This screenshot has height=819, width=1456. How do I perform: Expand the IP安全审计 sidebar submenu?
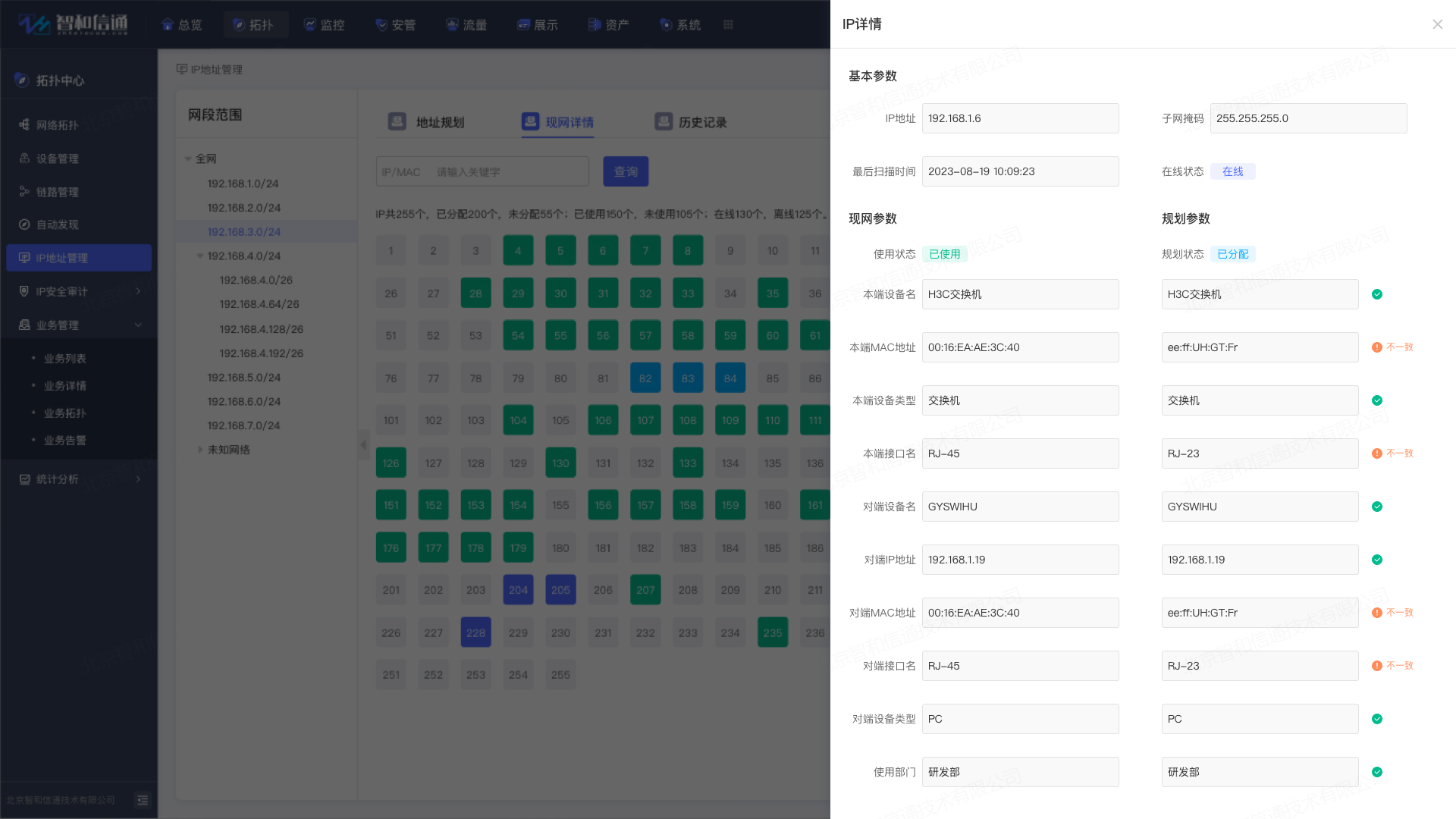138,291
